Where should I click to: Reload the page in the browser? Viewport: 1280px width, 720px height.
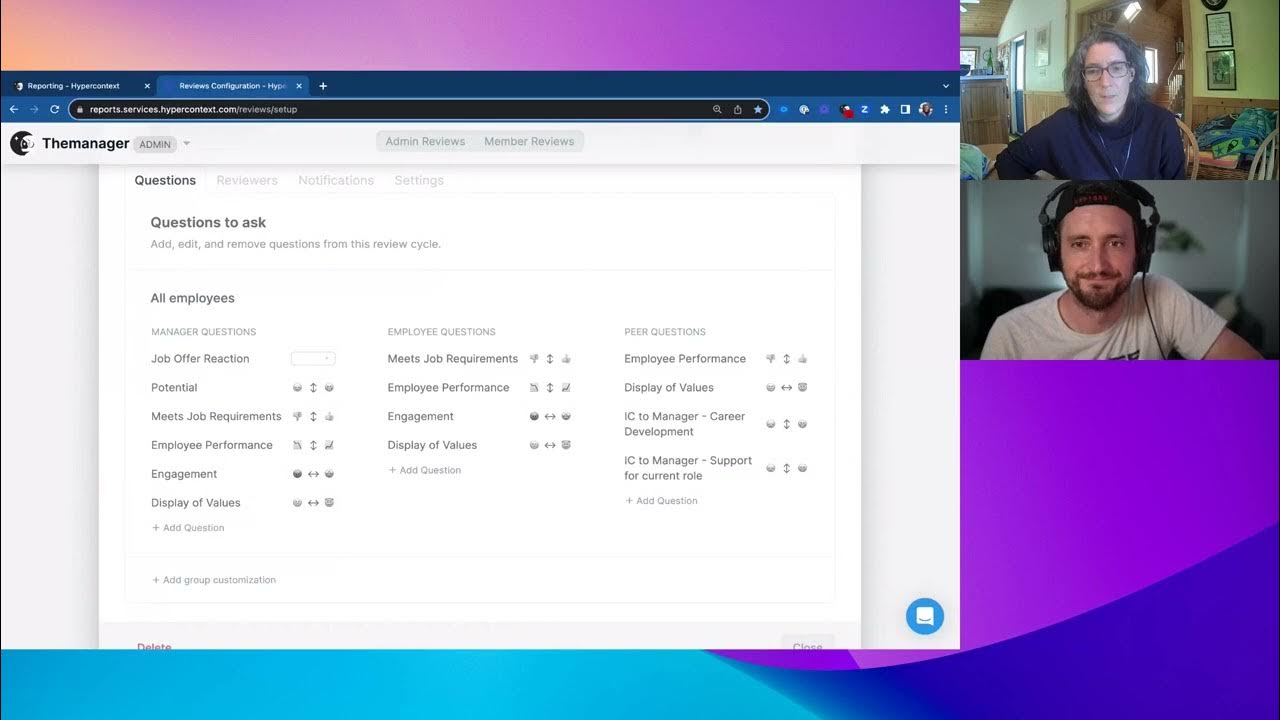[52, 110]
